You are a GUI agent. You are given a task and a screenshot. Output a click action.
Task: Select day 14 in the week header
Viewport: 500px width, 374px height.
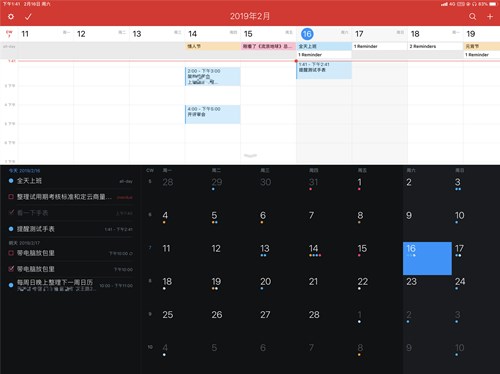coord(192,34)
